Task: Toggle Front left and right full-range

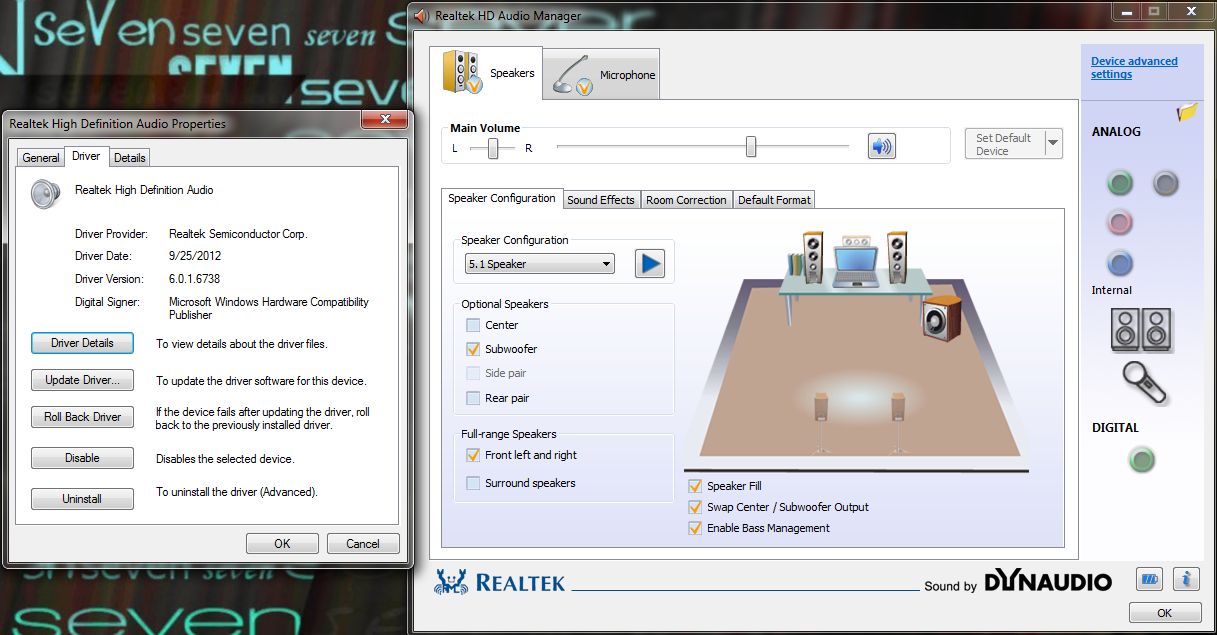Action: [x=473, y=455]
